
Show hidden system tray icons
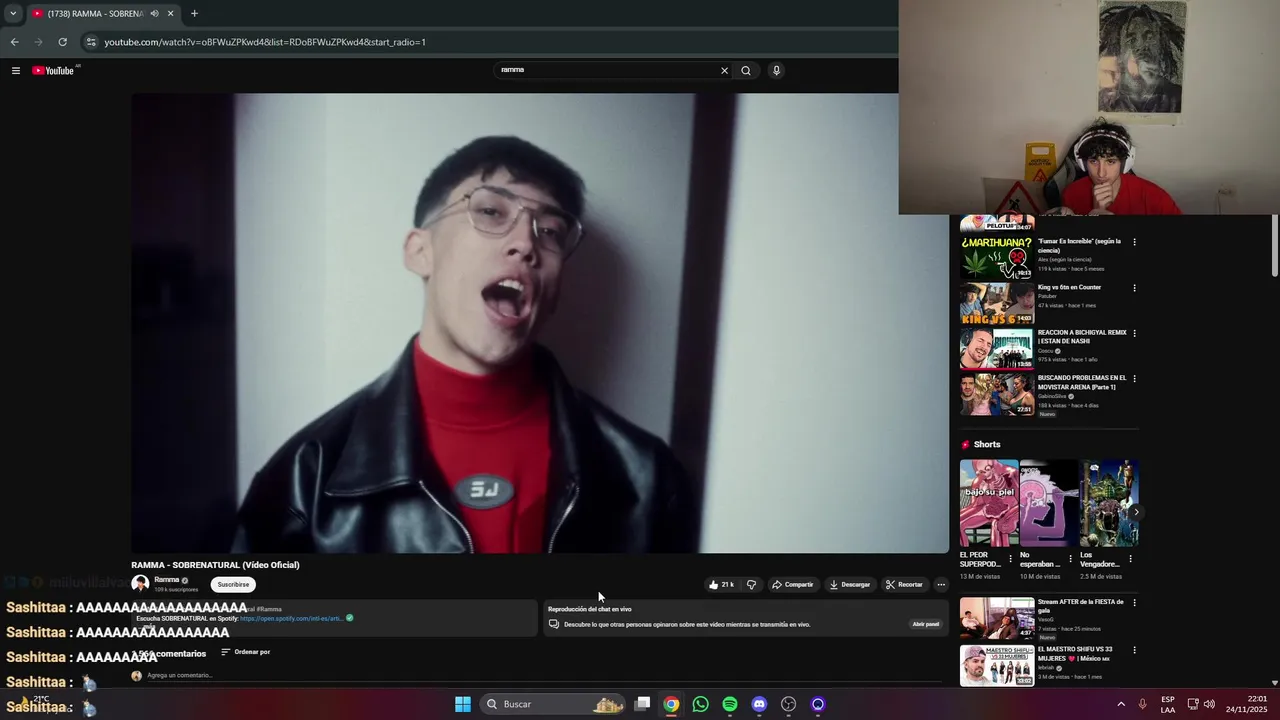click(x=1121, y=704)
